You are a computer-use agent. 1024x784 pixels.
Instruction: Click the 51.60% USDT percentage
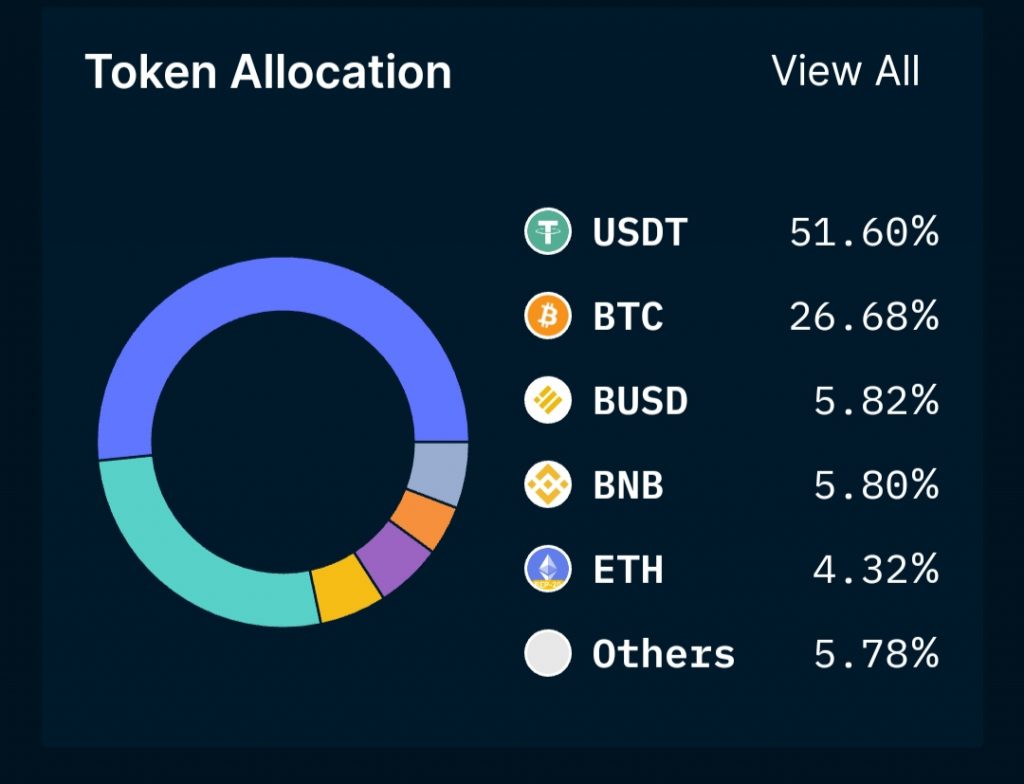(x=864, y=233)
